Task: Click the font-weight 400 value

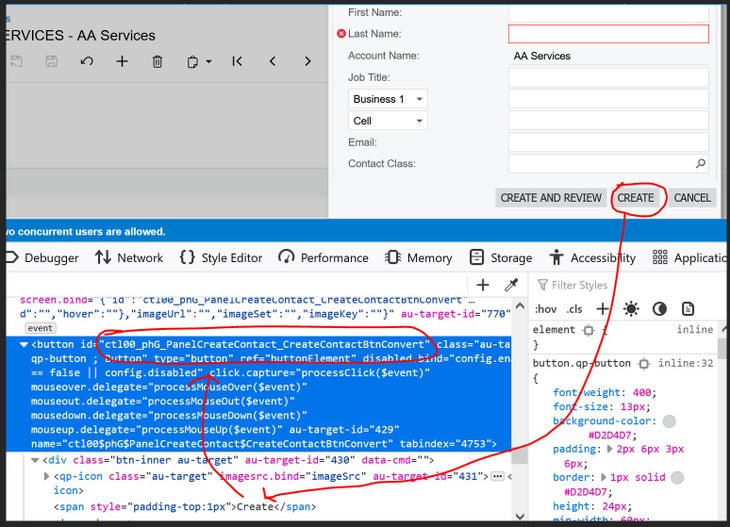Action: tap(642, 392)
